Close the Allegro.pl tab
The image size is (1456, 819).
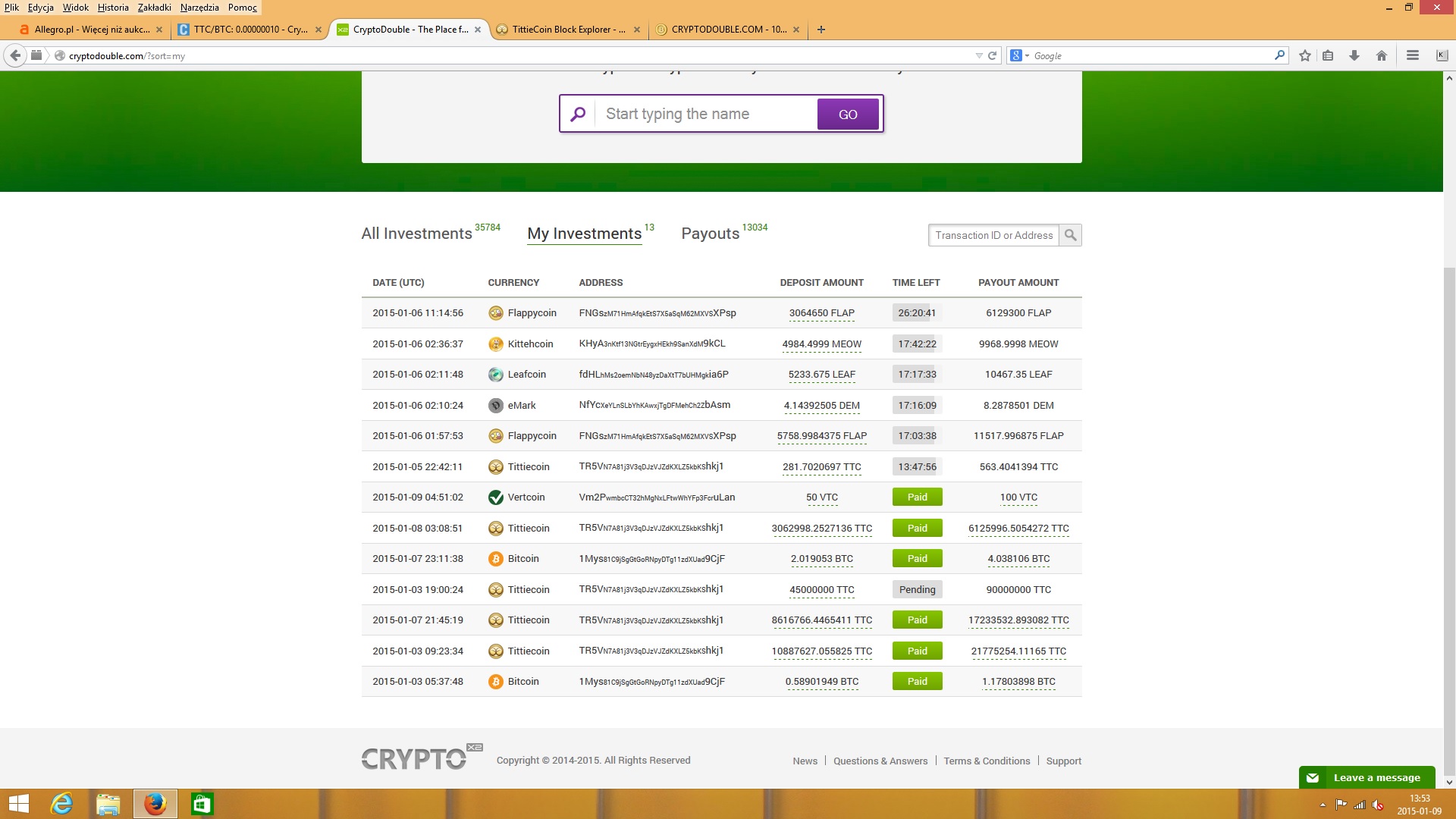(159, 30)
